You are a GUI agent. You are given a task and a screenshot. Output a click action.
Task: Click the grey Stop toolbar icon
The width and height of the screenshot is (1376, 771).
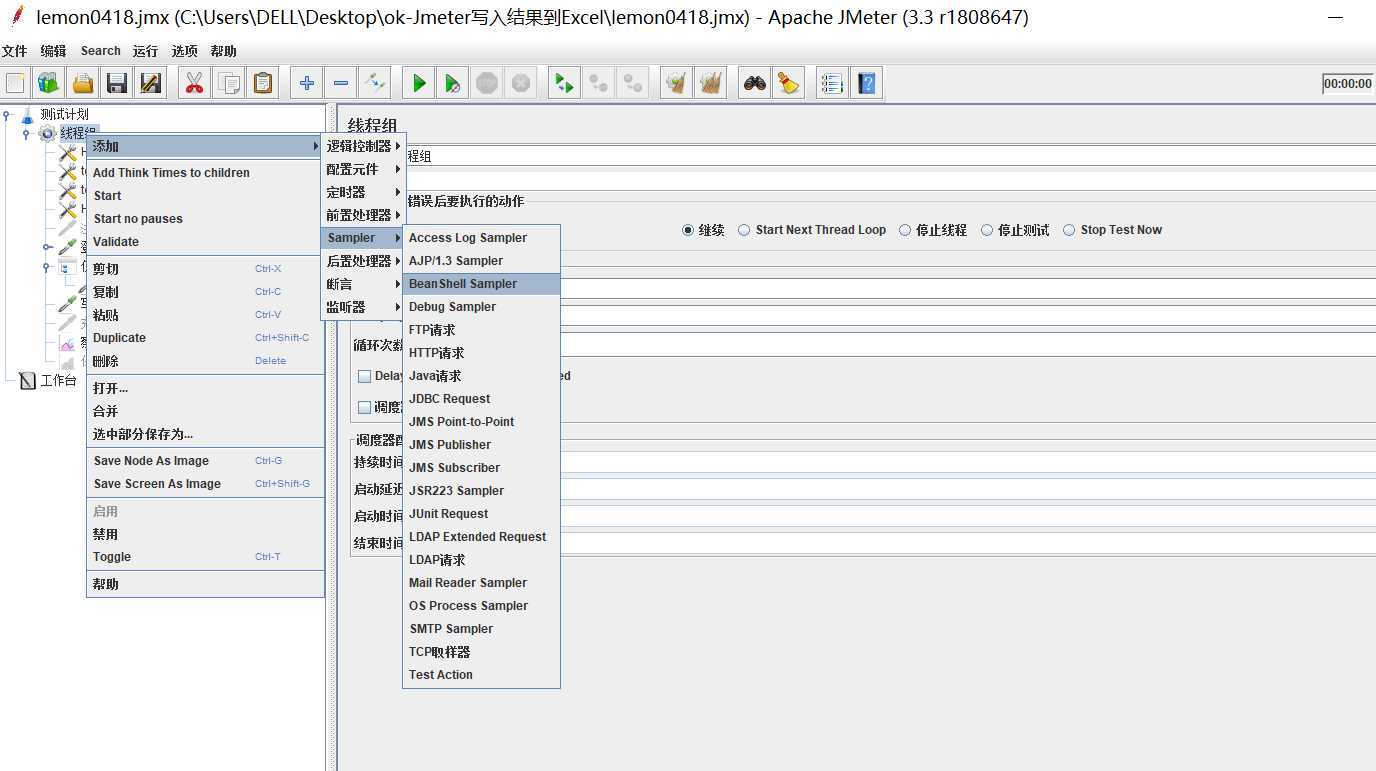(487, 83)
